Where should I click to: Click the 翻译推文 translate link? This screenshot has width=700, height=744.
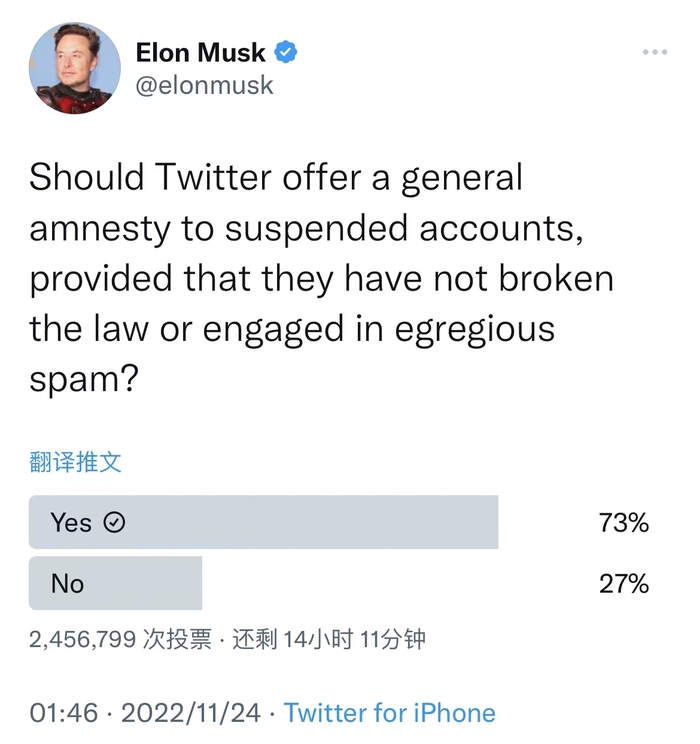[x=75, y=462]
